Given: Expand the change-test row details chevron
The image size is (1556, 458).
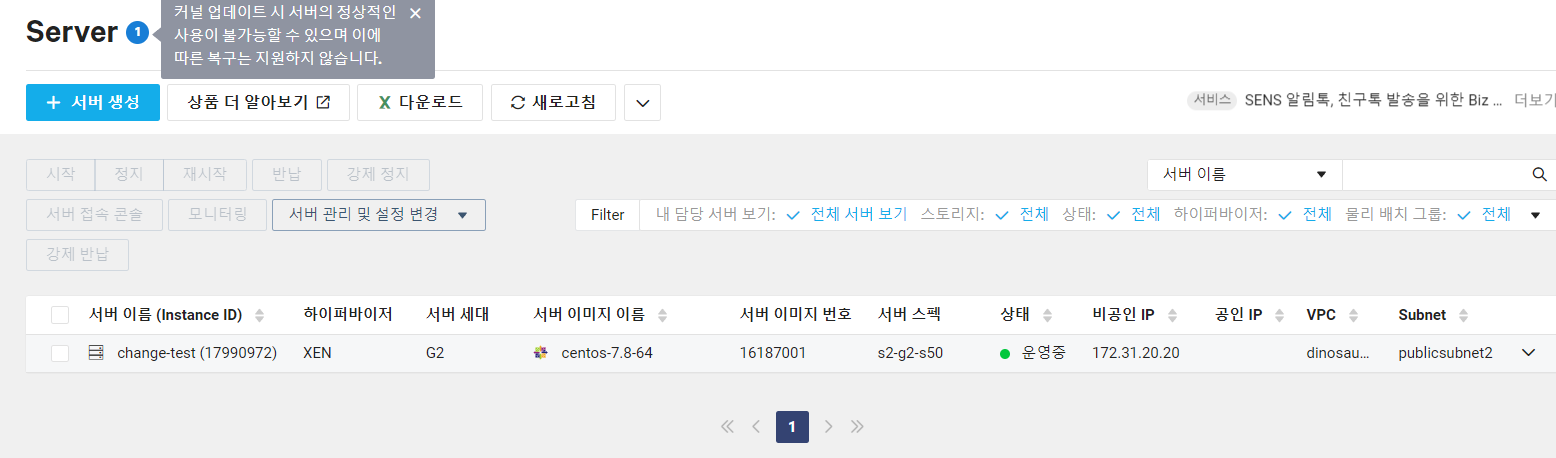Looking at the screenshot, I should pyautogui.click(x=1527, y=353).
